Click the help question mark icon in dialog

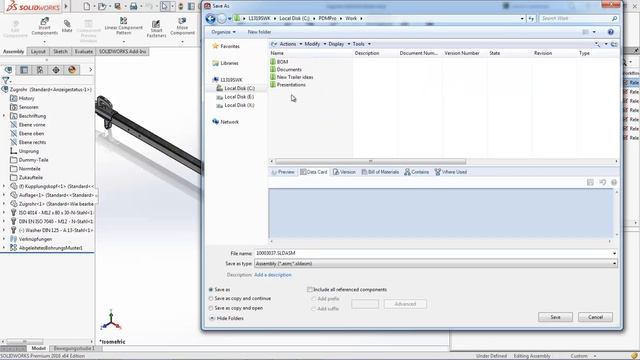[x=611, y=32]
